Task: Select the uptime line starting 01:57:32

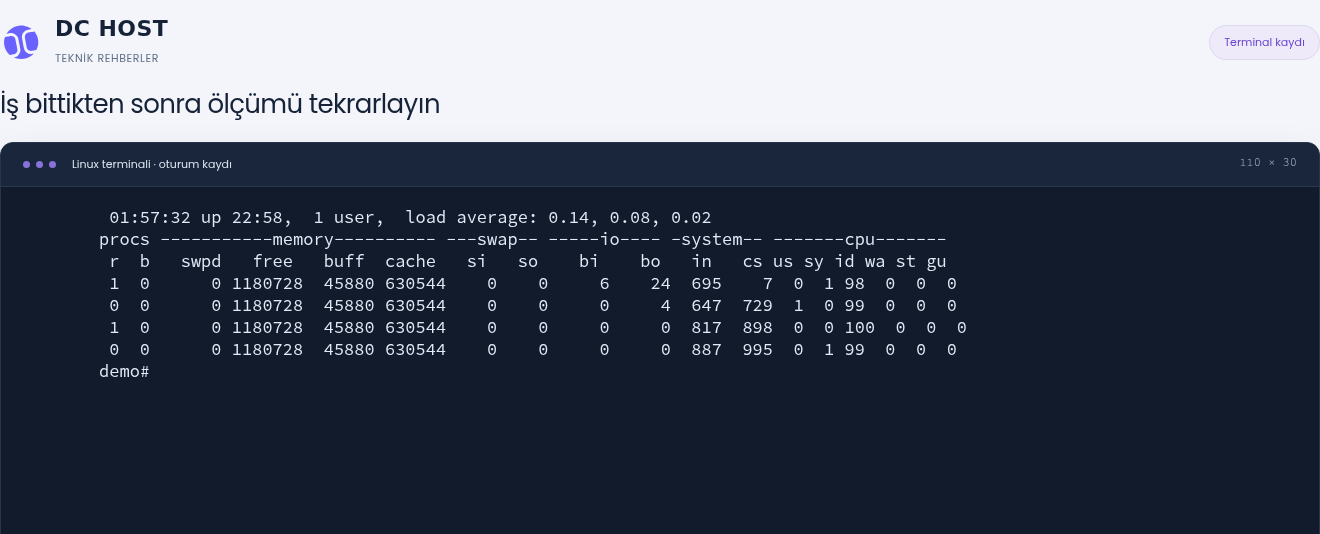Action: tap(410, 218)
